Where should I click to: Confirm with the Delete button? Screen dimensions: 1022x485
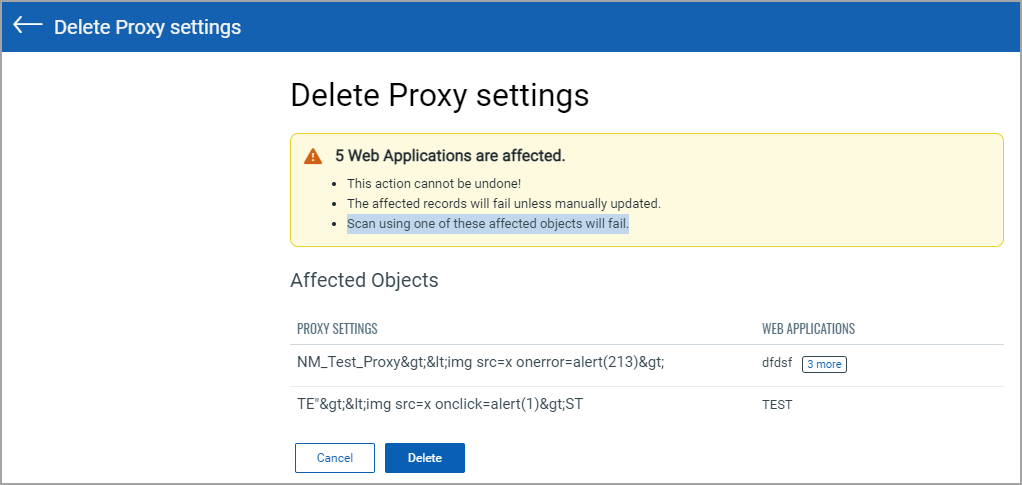[425, 458]
